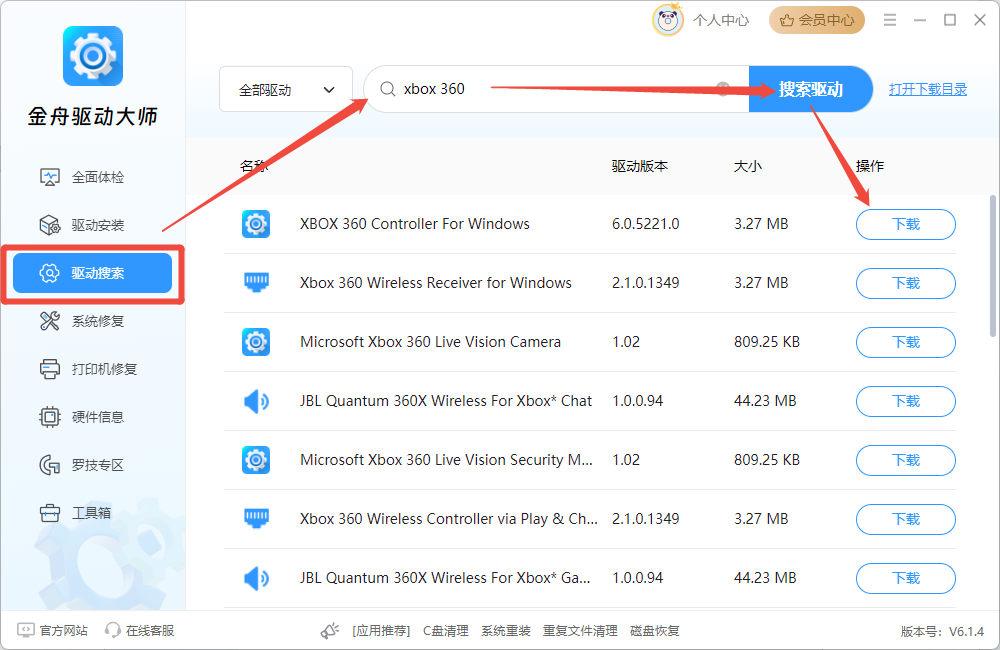Open 会员中心 button
Image resolution: width=1000 pixels, height=650 pixels.
click(817, 20)
